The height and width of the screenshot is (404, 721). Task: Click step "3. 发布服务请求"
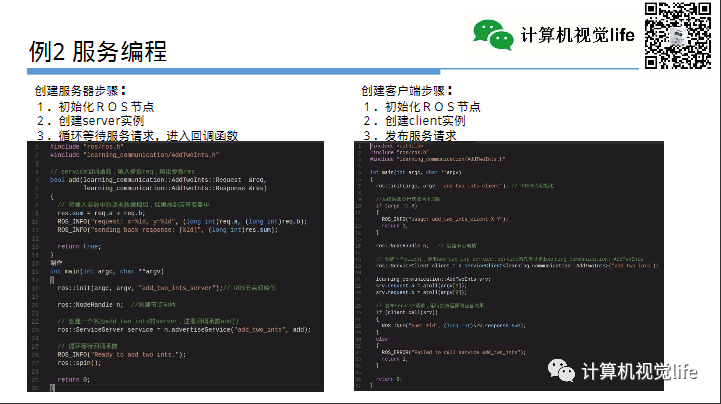point(410,136)
